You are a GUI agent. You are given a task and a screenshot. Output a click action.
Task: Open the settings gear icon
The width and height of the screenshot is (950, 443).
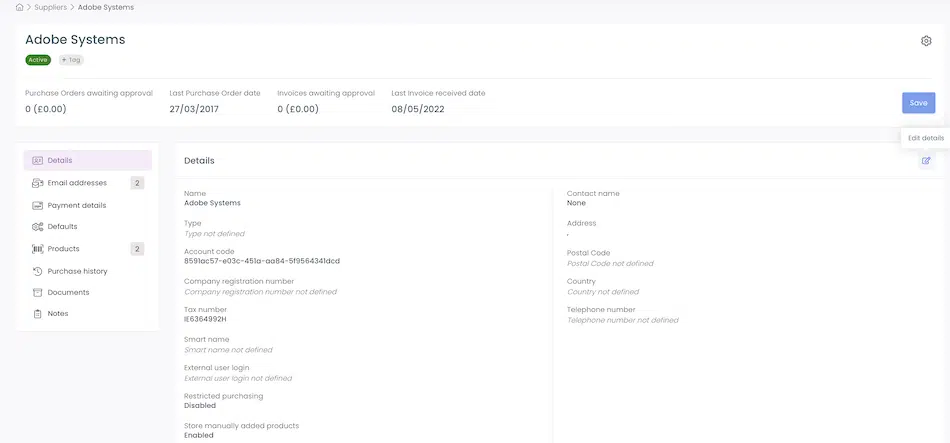pos(926,41)
